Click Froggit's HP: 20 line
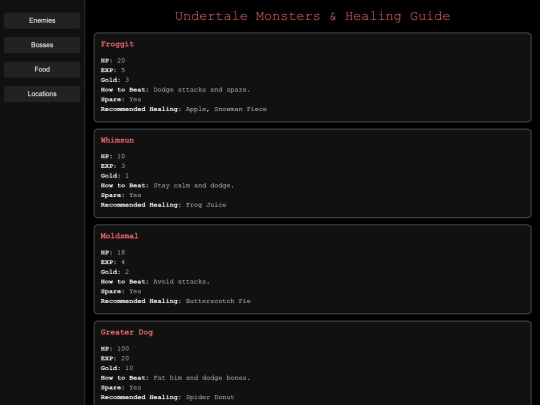 click(x=113, y=61)
